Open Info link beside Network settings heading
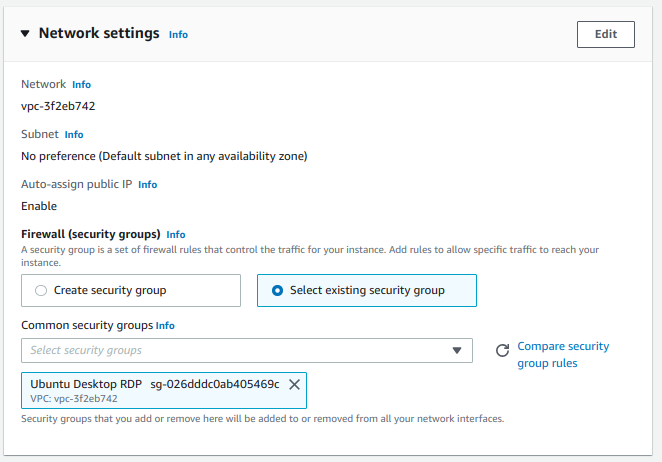The height and width of the screenshot is (462, 662). pyautogui.click(x=178, y=35)
